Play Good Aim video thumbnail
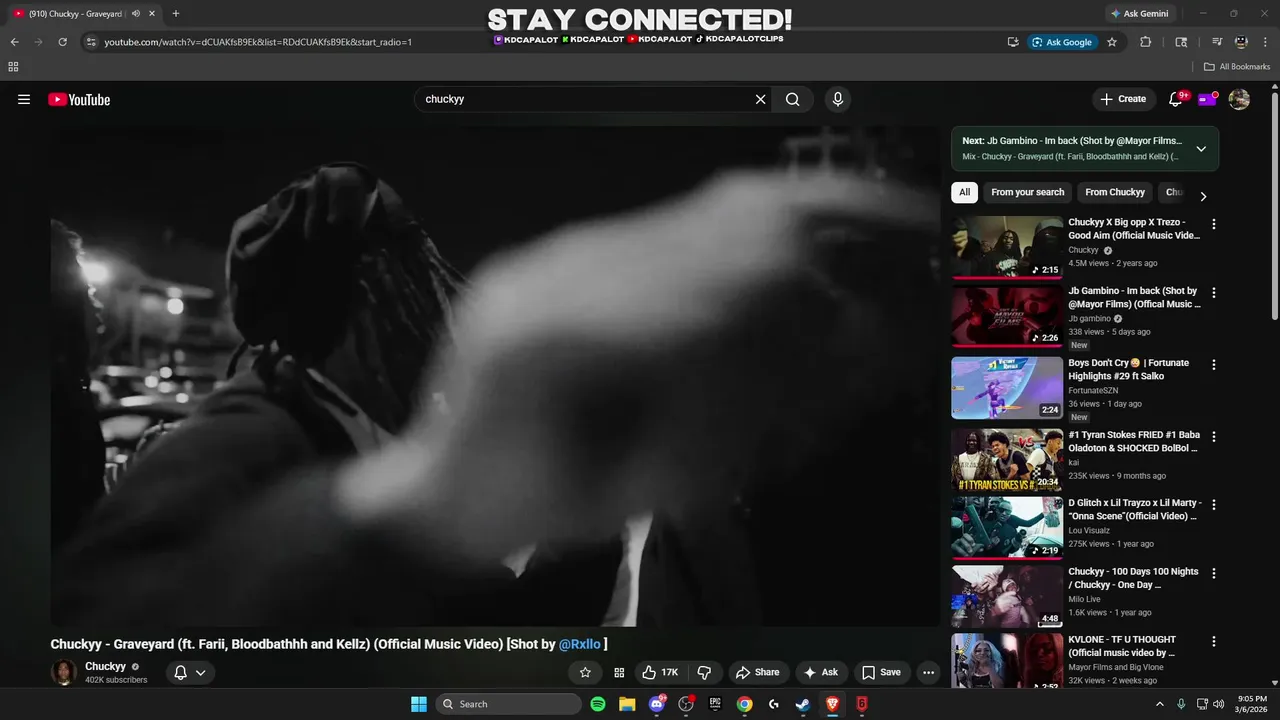This screenshot has height=720, width=1280. pos(1007,247)
